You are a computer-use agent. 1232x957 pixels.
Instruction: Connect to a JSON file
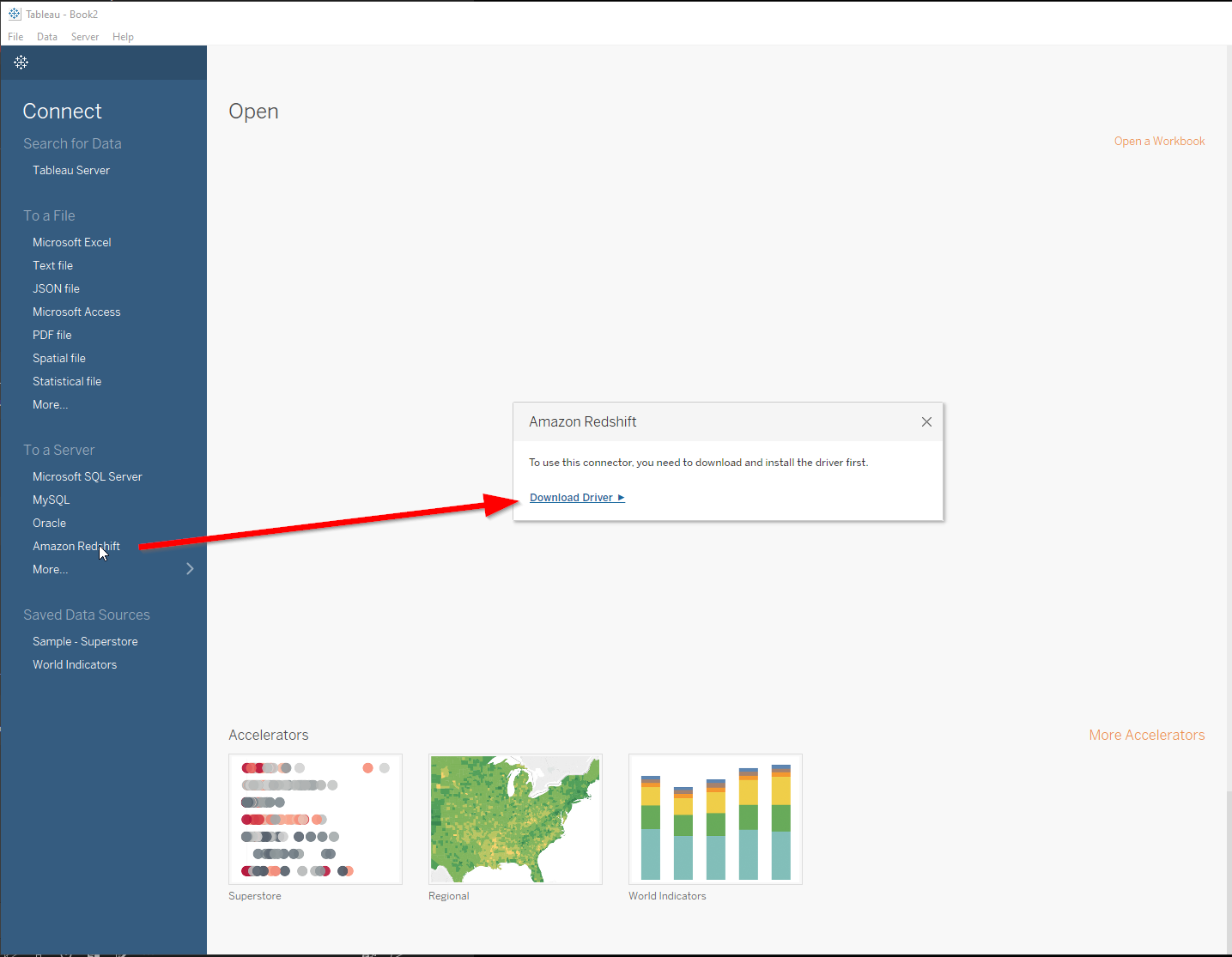(56, 288)
